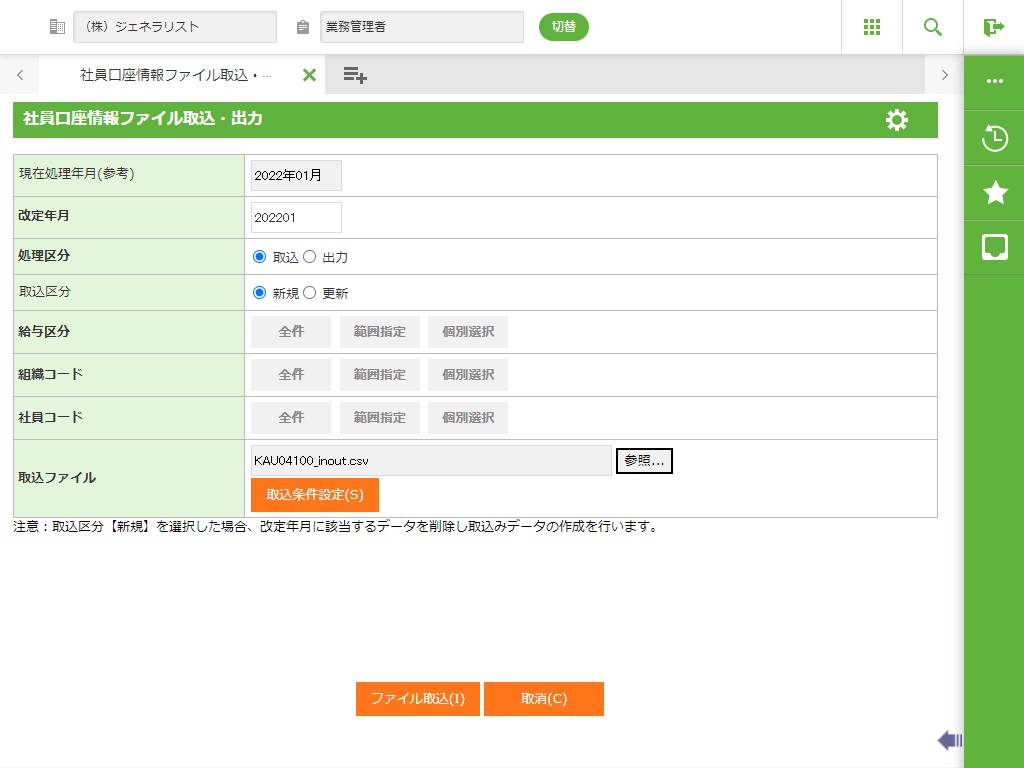The image size is (1024, 768).
Task: Open the settings gear icon
Action: [x=897, y=120]
